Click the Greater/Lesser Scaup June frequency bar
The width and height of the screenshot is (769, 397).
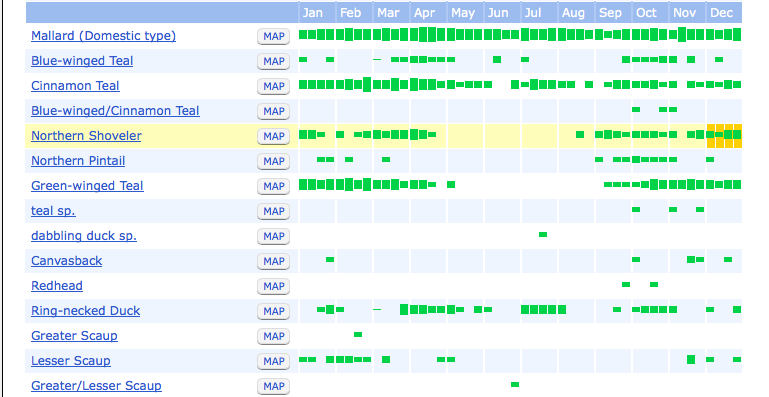pyautogui.click(x=515, y=385)
